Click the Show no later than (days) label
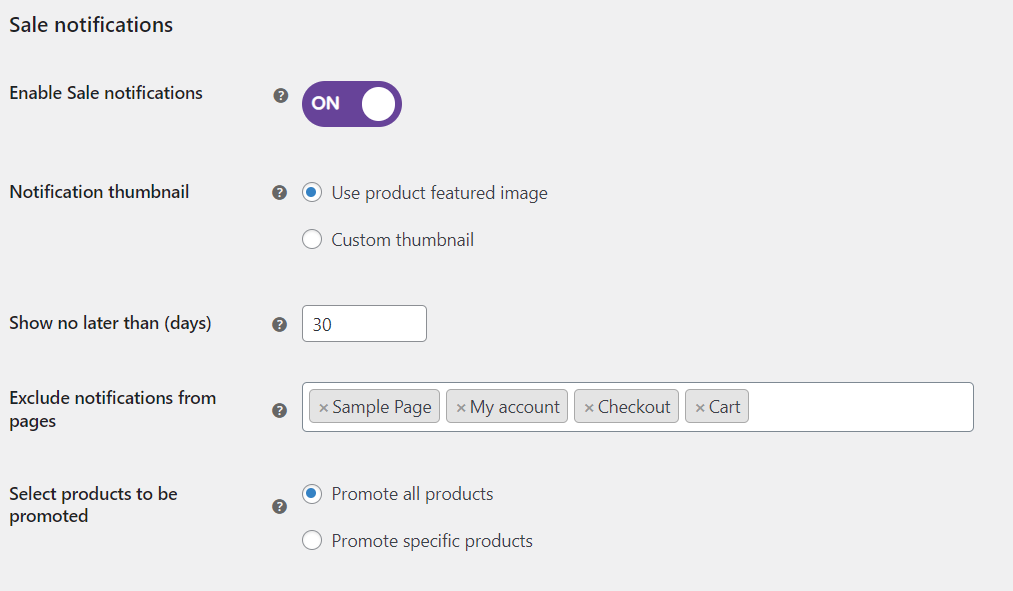This screenshot has height=591, width=1013. pyautogui.click(x=110, y=323)
